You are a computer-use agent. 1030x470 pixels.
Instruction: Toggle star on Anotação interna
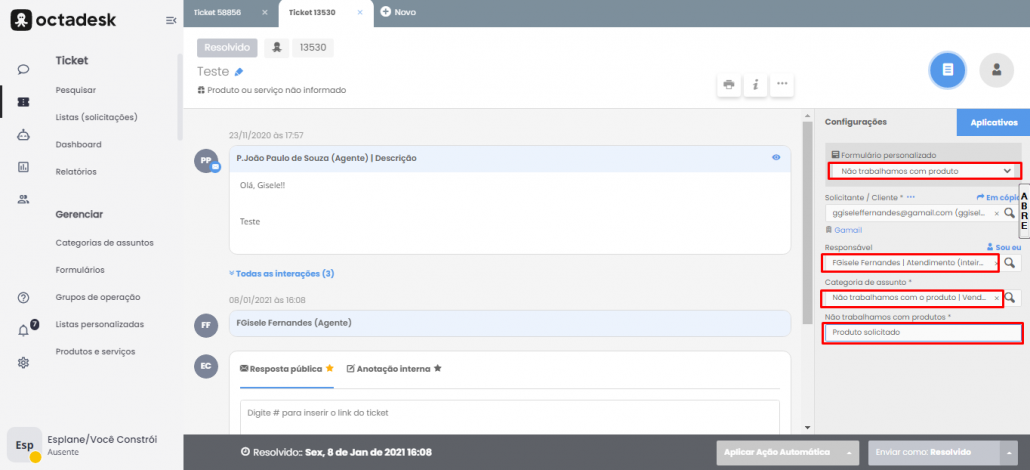pos(437,369)
